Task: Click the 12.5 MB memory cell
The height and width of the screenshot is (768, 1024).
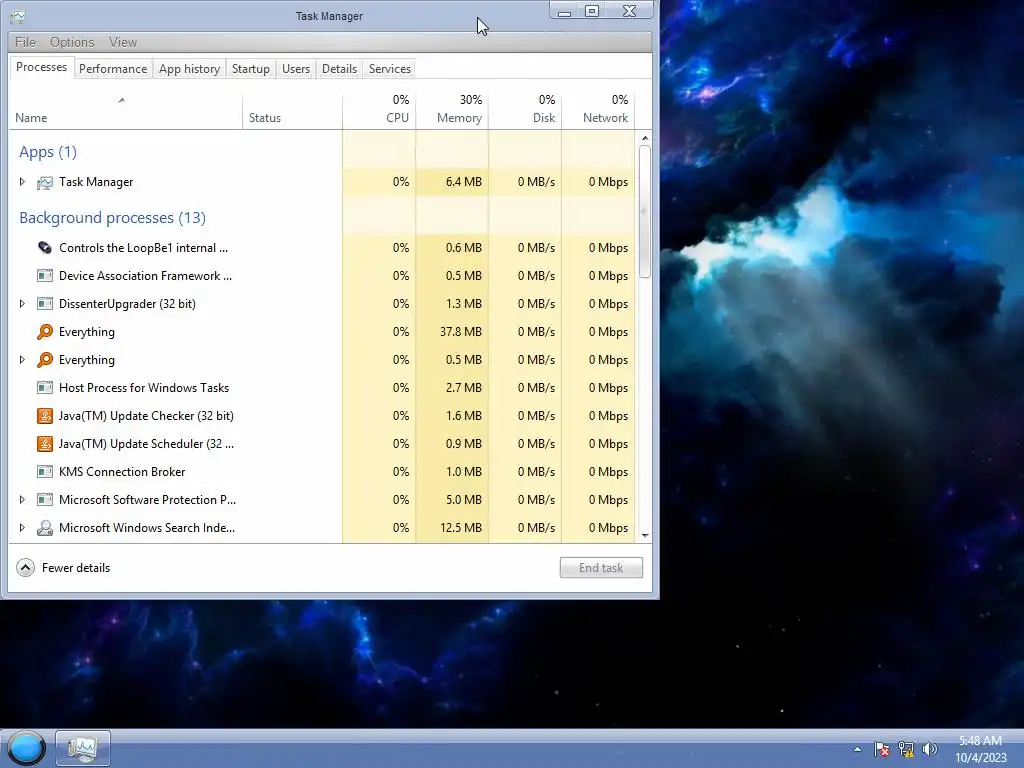Action: tap(452, 528)
